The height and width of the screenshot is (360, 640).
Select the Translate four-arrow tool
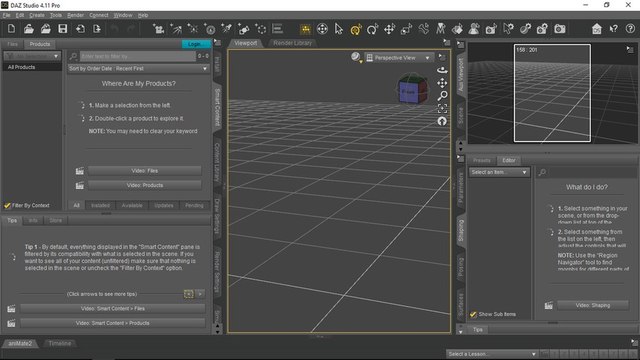[389, 29]
